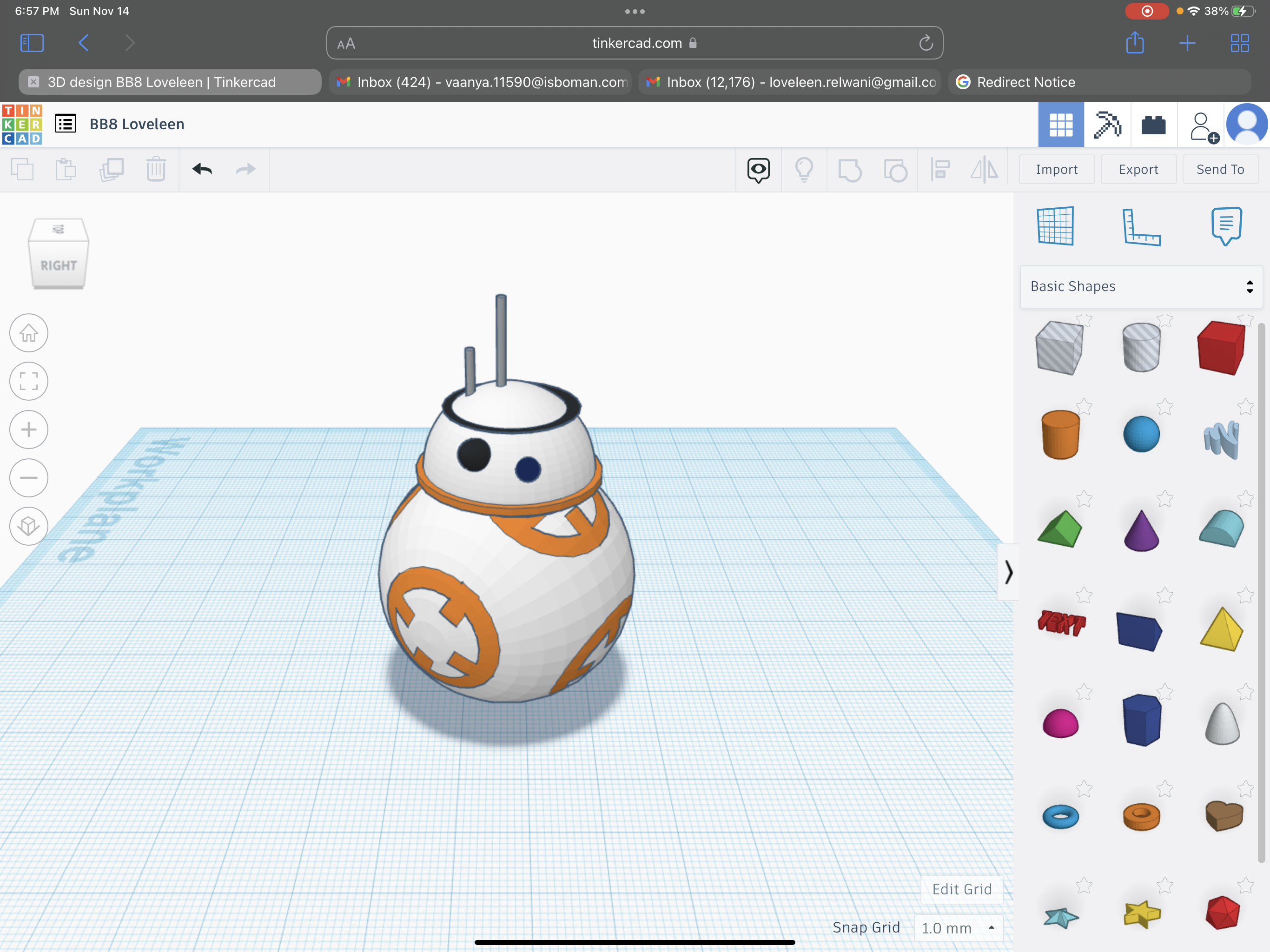Select the orange Cylinder shape
The height and width of the screenshot is (952, 1270).
pos(1060,435)
